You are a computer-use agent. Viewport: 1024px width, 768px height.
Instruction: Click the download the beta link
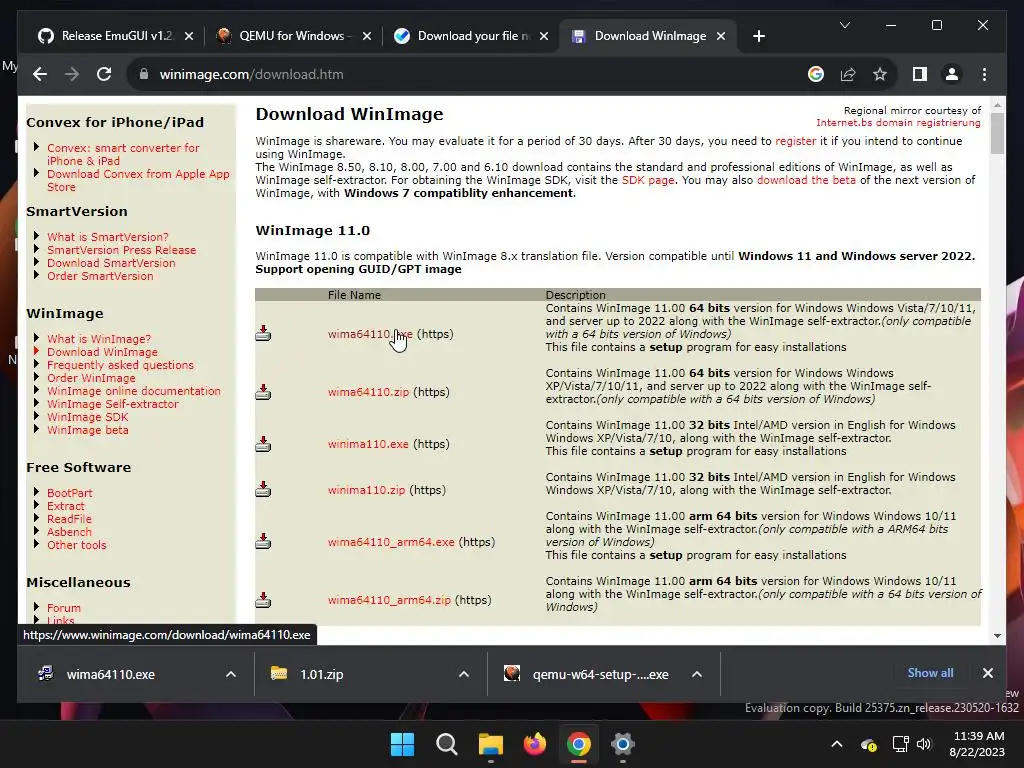click(x=806, y=180)
